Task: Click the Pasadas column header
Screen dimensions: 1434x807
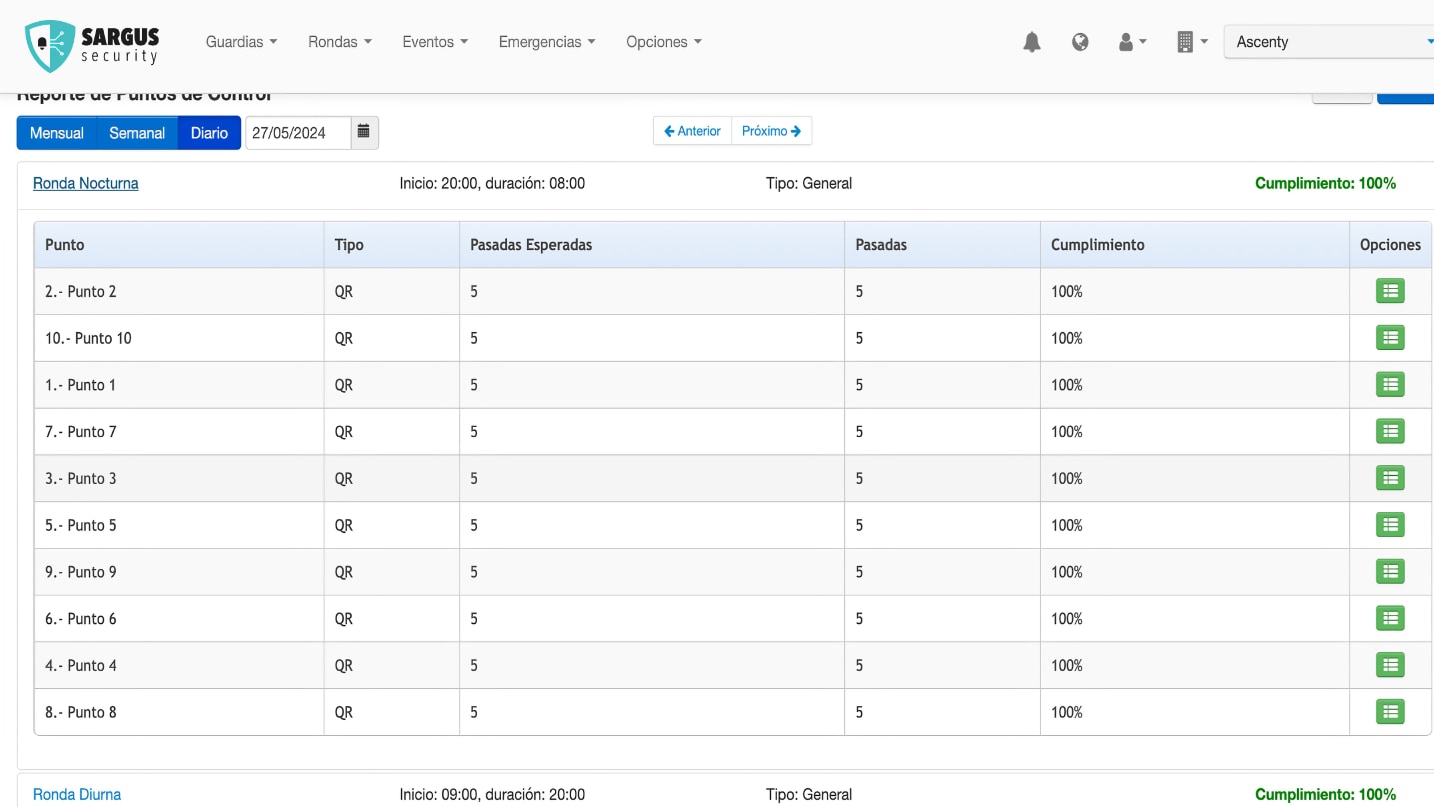Action: tap(943, 244)
